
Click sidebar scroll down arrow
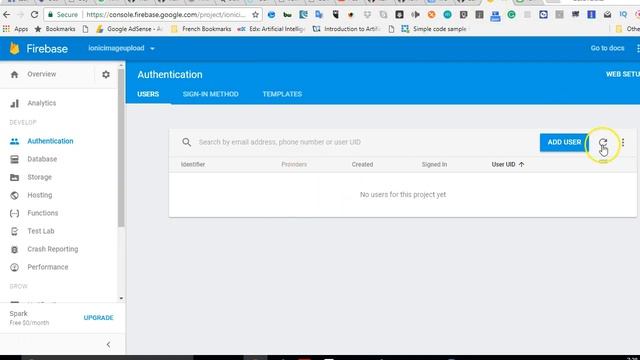coord(121,298)
